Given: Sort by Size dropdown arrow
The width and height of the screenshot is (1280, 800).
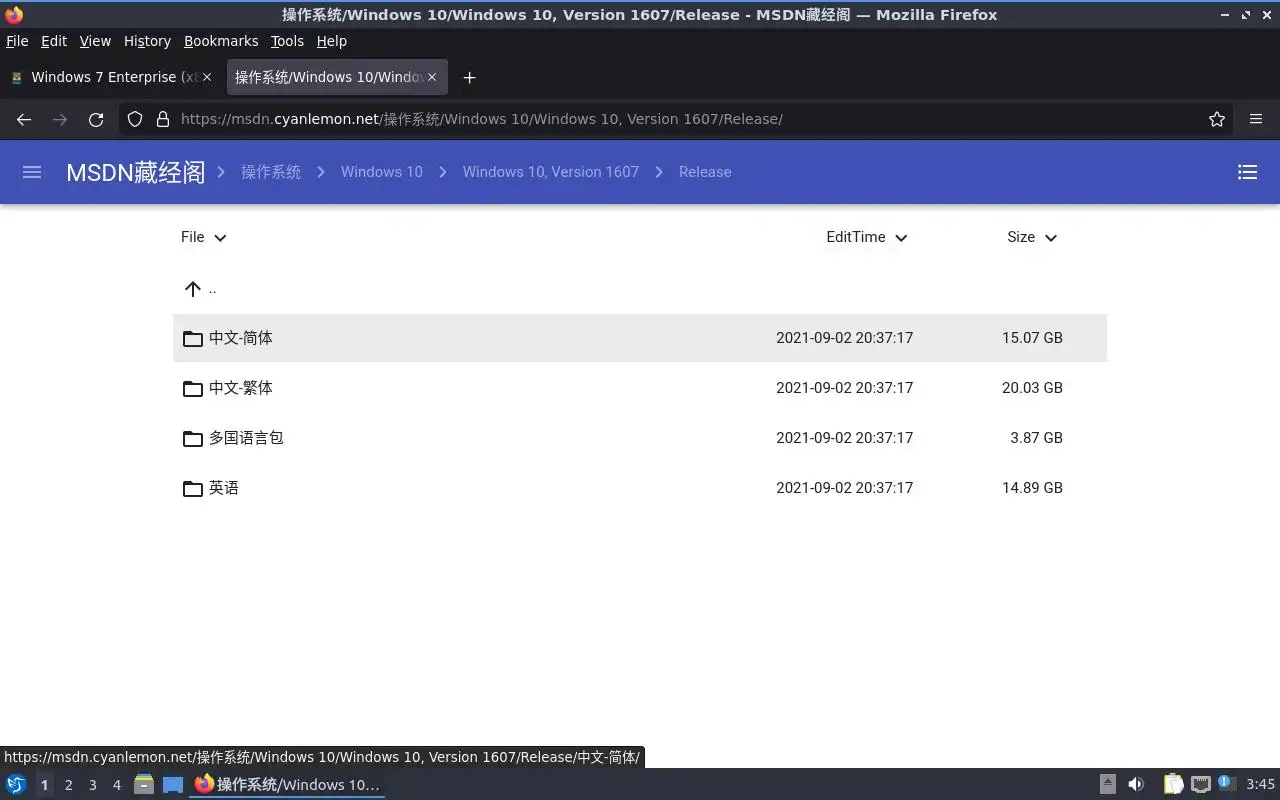Looking at the screenshot, I should (1050, 238).
